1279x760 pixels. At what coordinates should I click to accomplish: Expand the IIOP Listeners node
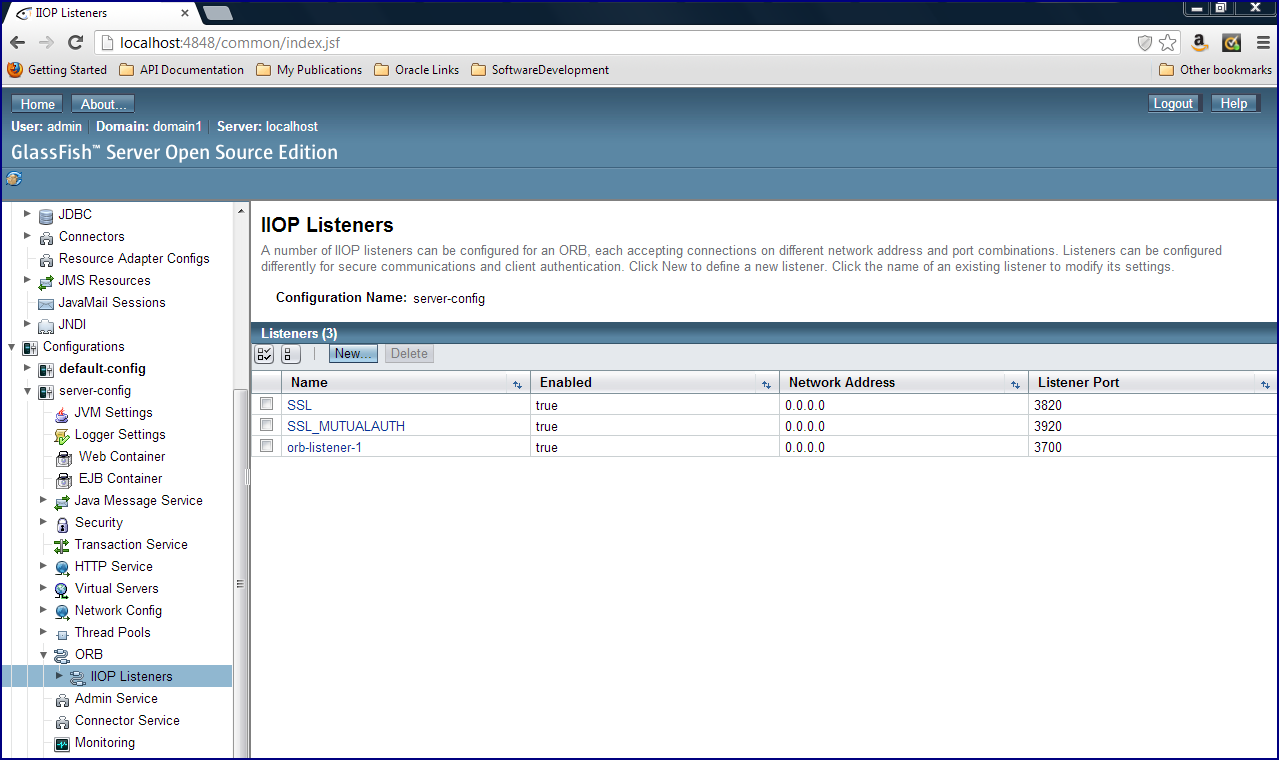[x=59, y=676]
